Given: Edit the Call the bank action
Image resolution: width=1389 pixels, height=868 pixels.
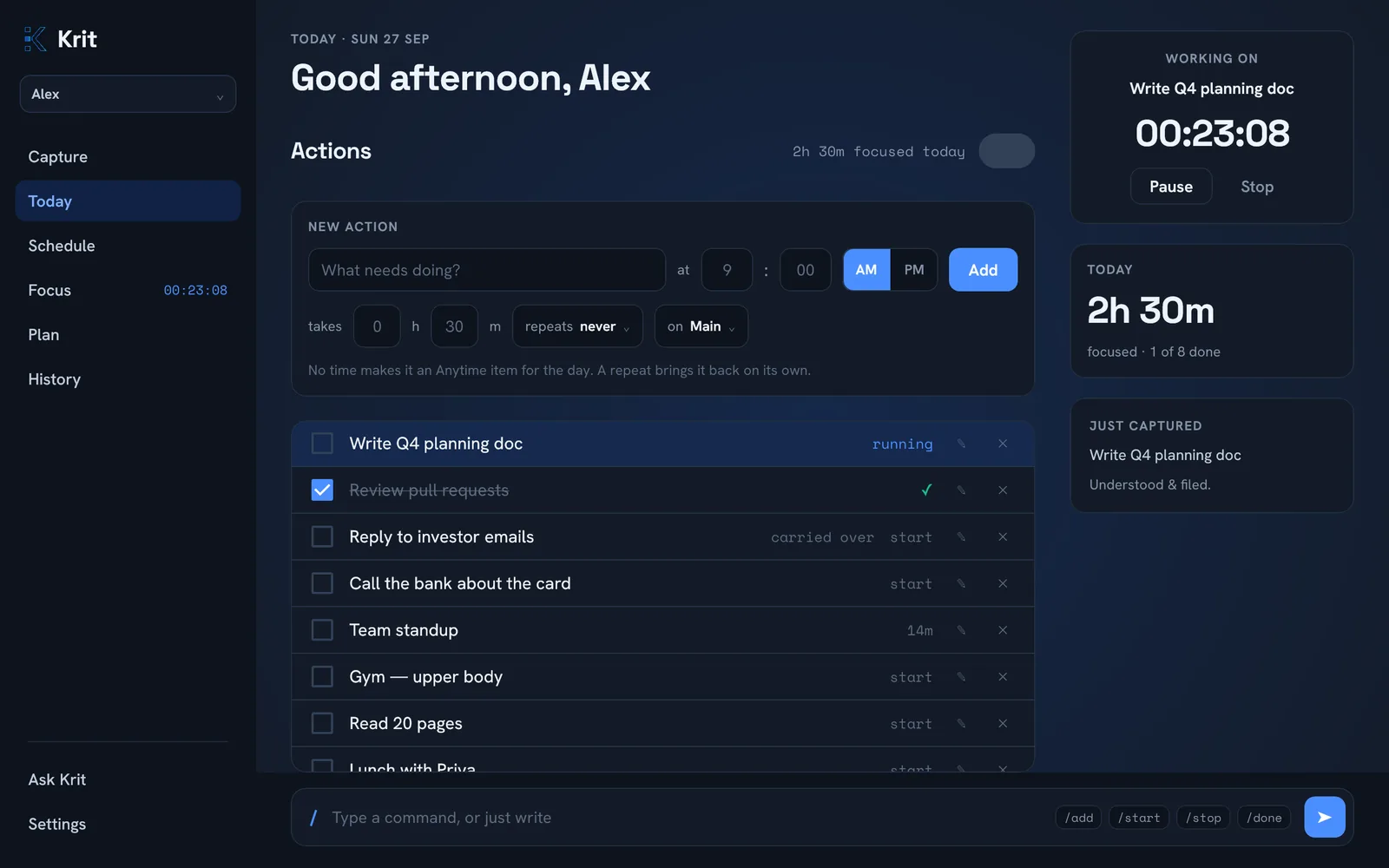Looking at the screenshot, I should coord(961,583).
